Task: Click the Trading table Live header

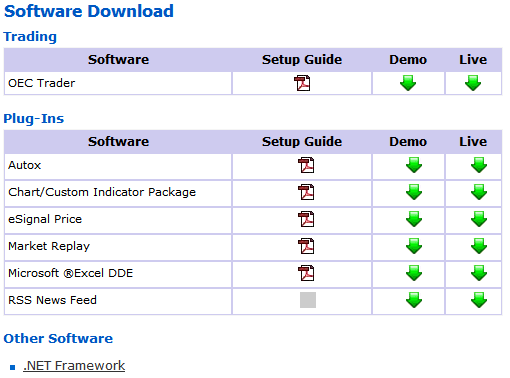Action: point(473,60)
